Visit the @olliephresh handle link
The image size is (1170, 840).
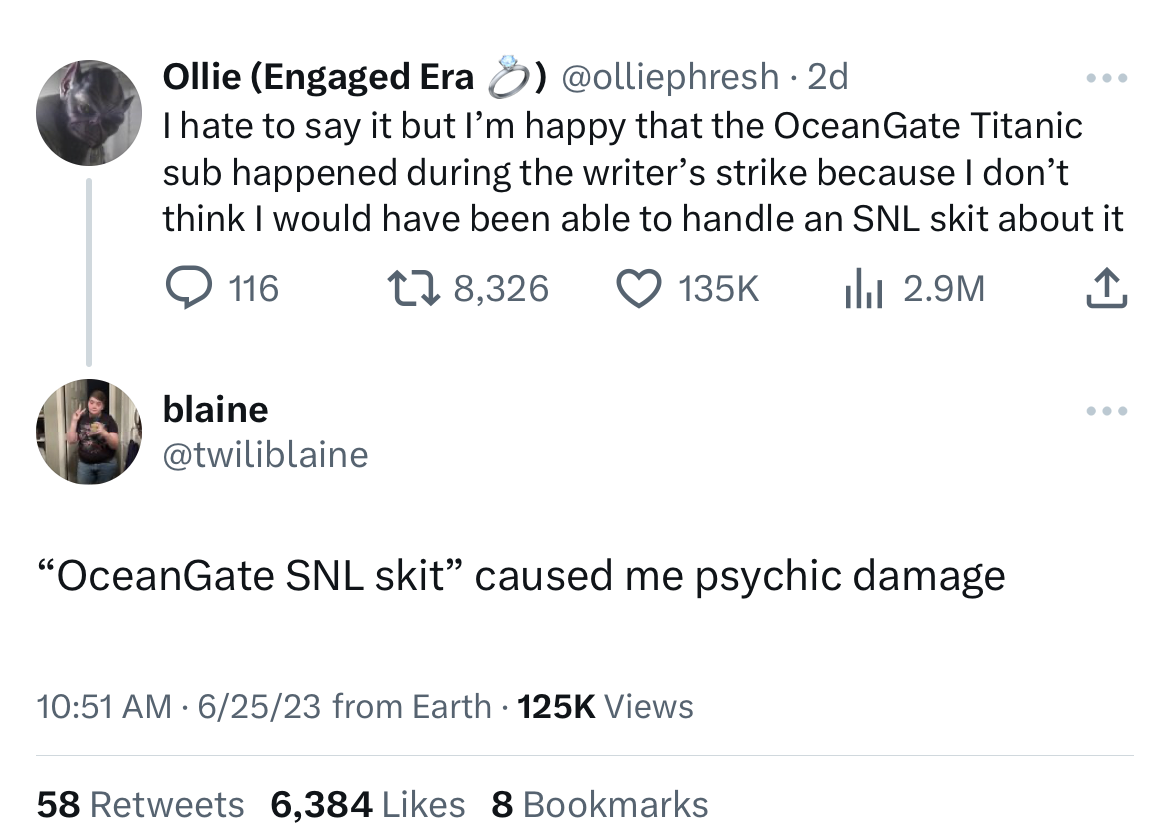pos(670,76)
